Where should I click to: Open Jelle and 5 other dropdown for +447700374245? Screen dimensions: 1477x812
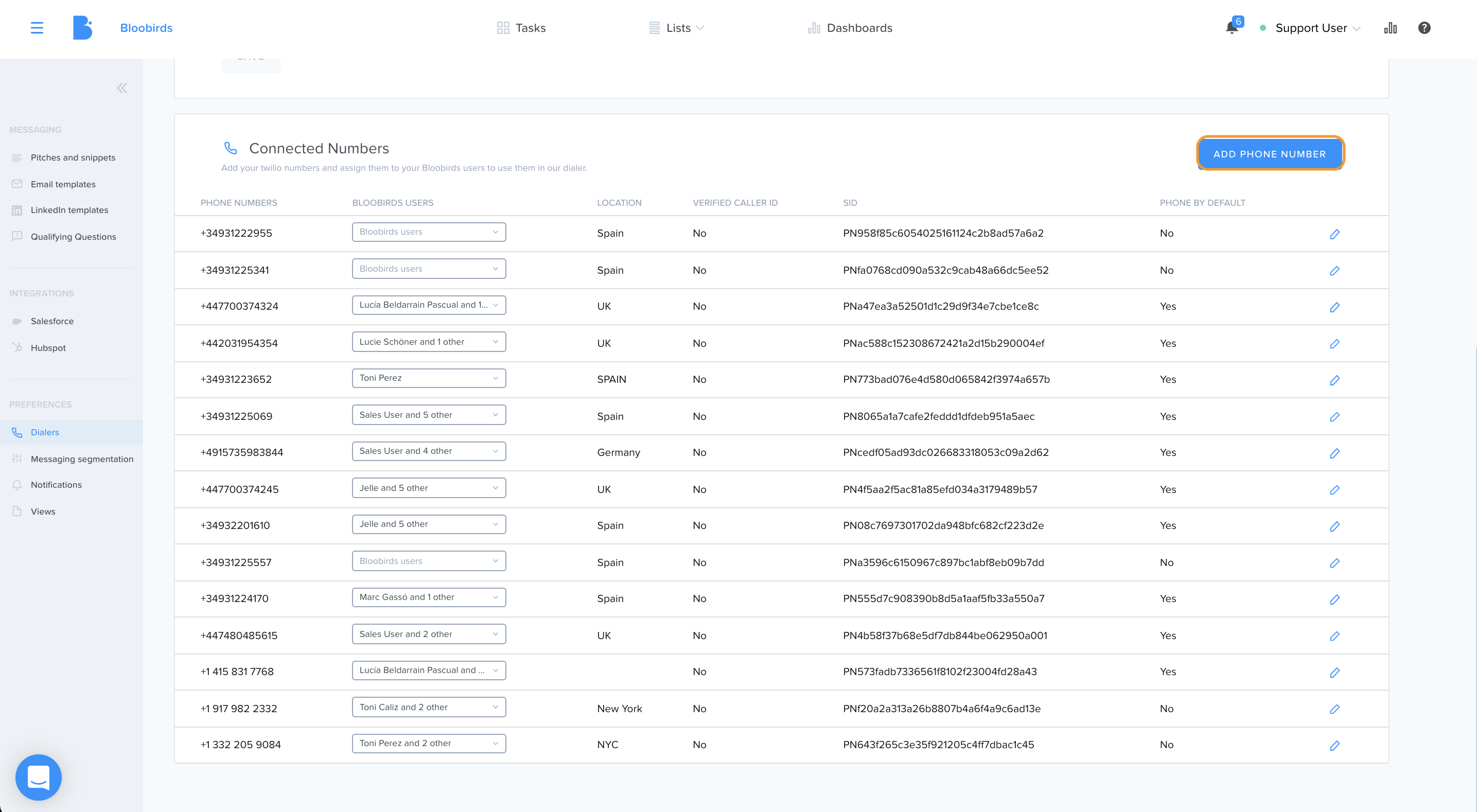pyautogui.click(x=429, y=487)
